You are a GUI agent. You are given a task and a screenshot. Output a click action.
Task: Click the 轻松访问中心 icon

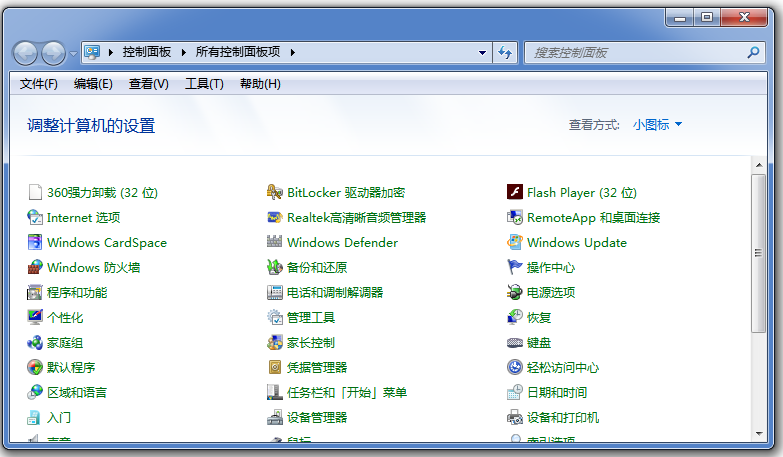point(515,368)
